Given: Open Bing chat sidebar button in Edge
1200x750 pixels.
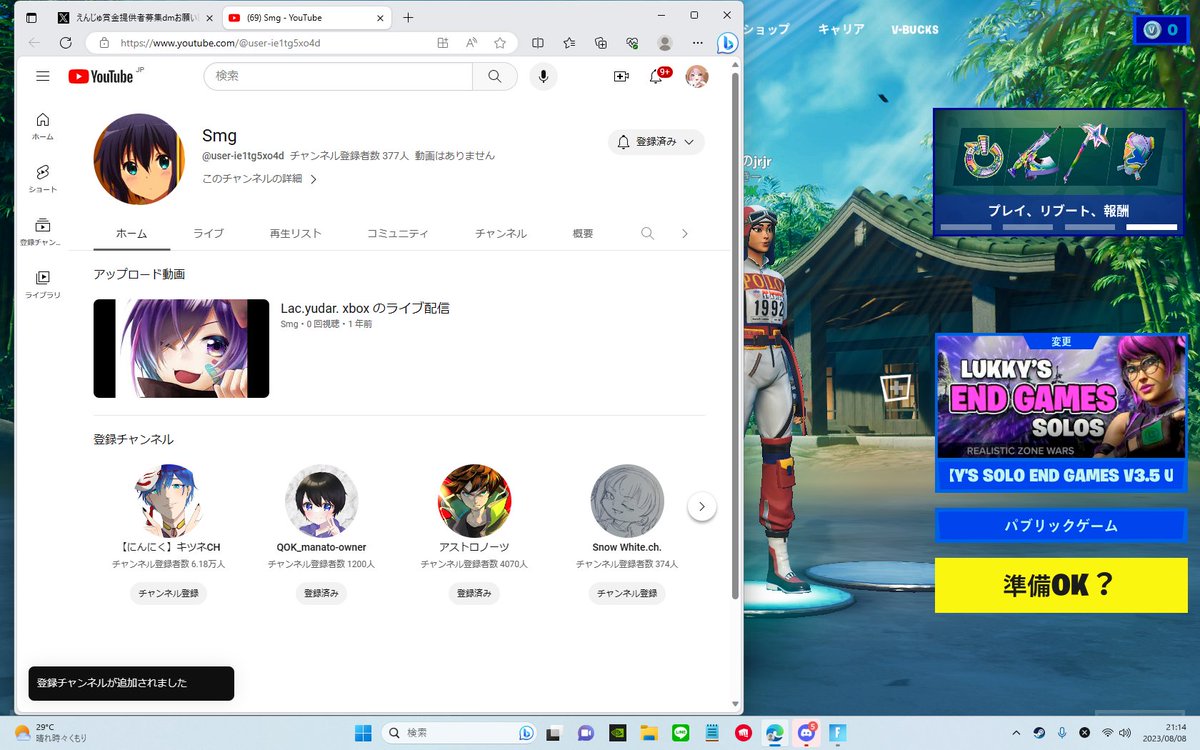Looking at the screenshot, I should [728, 44].
